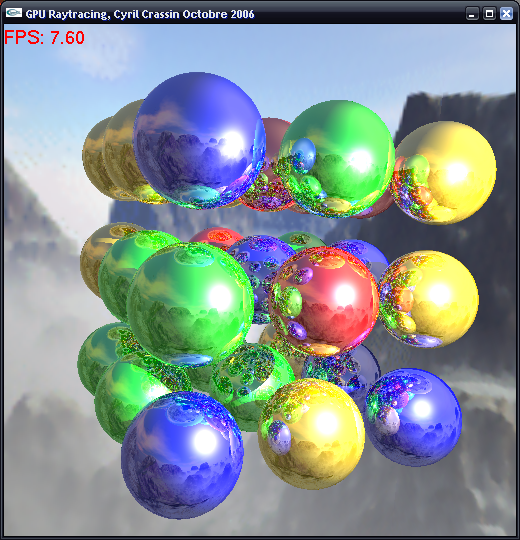Select the blue sphere at bottom right
Viewport: 520px width, 540px height.
[x=413, y=417]
